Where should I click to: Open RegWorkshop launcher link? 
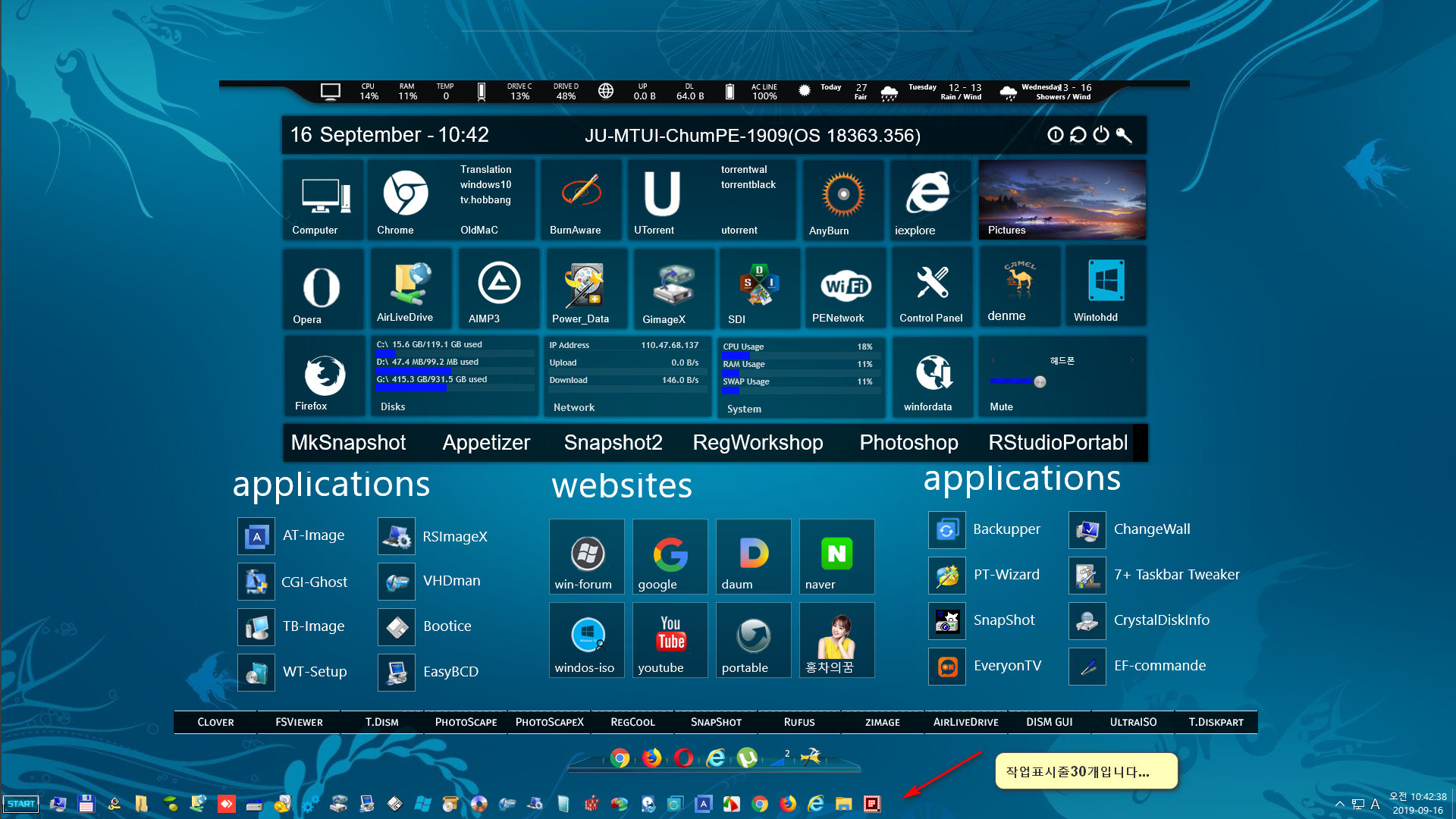(758, 443)
